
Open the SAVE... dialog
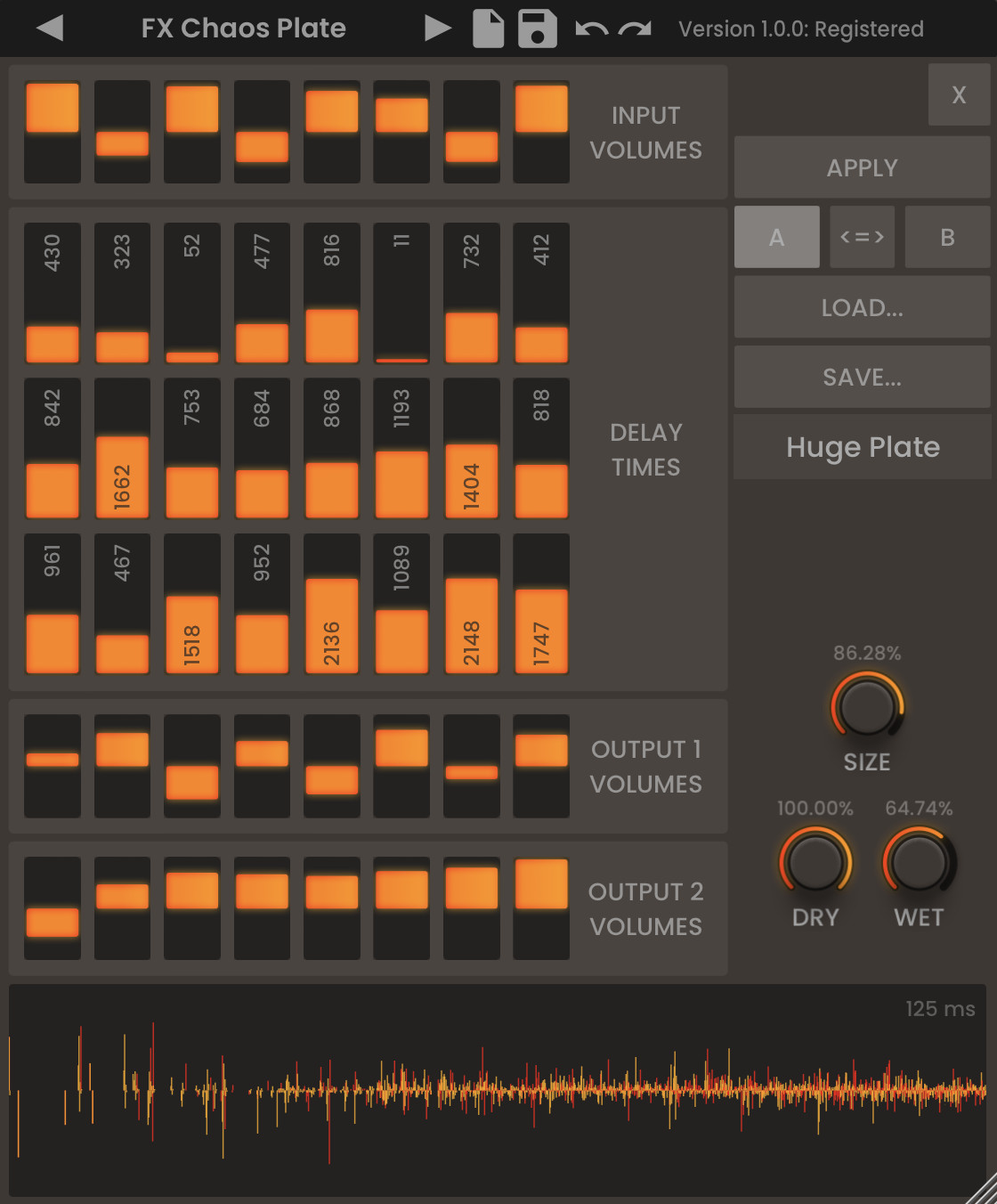[x=862, y=377]
